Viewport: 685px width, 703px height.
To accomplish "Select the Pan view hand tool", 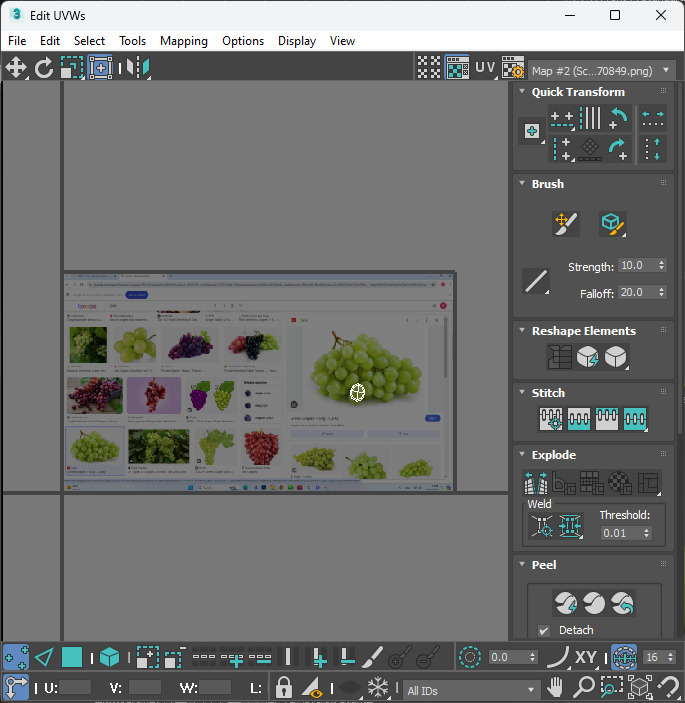I will pyautogui.click(x=555, y=686).
